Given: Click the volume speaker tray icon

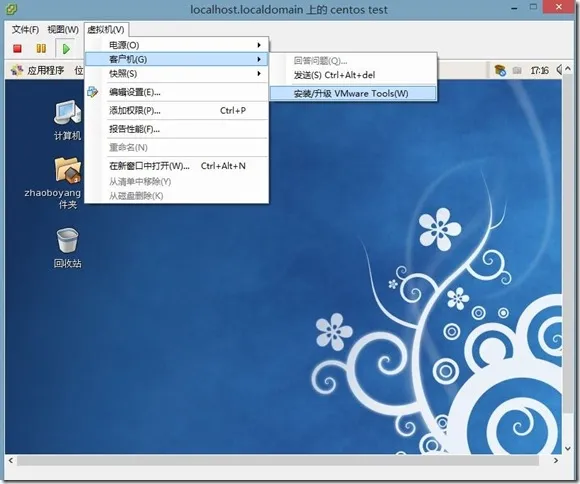Looking at the screenshot, I should click(560, 70).
